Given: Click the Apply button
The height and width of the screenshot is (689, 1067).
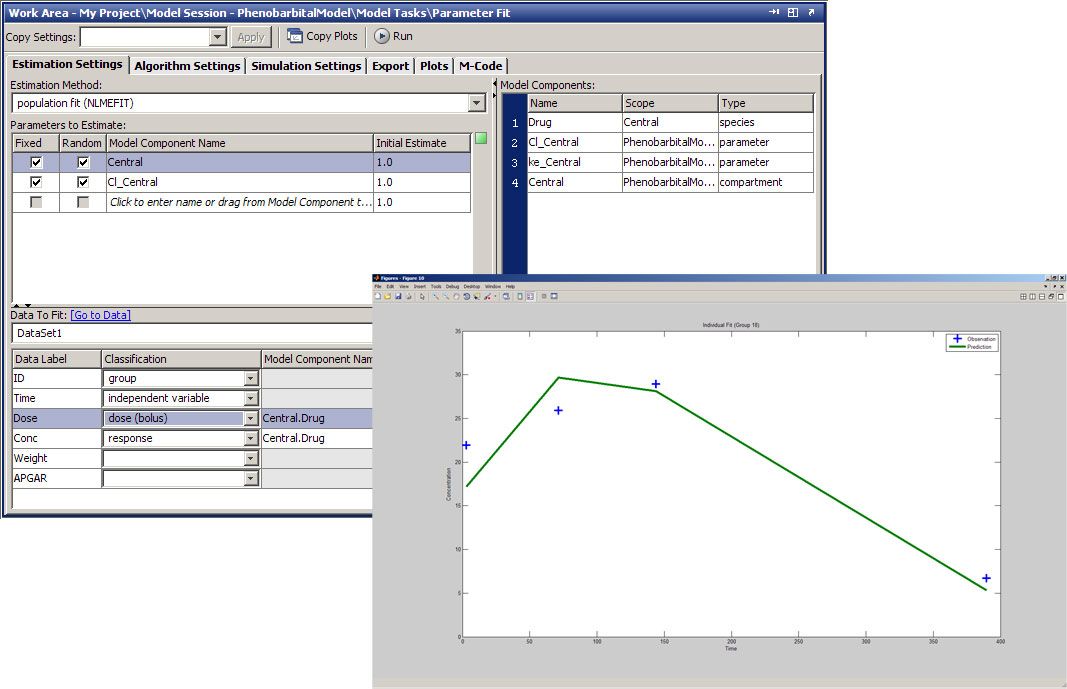Looking at the screenshot, I should 250,37.
